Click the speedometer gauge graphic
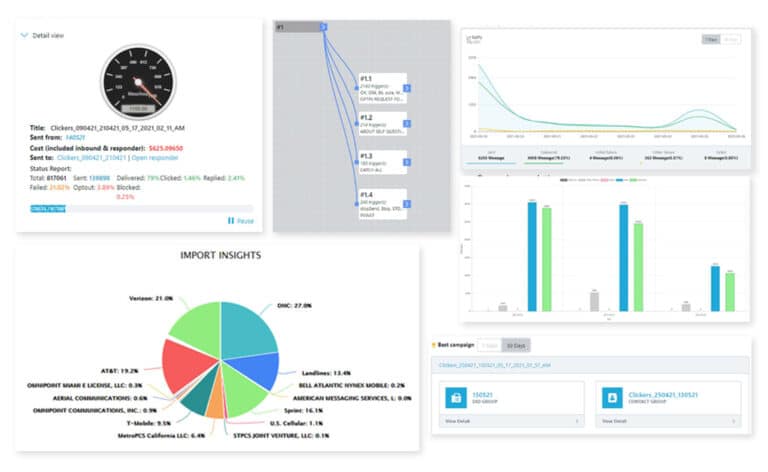Viewport: 768px width, 472px height. (138, 81)
